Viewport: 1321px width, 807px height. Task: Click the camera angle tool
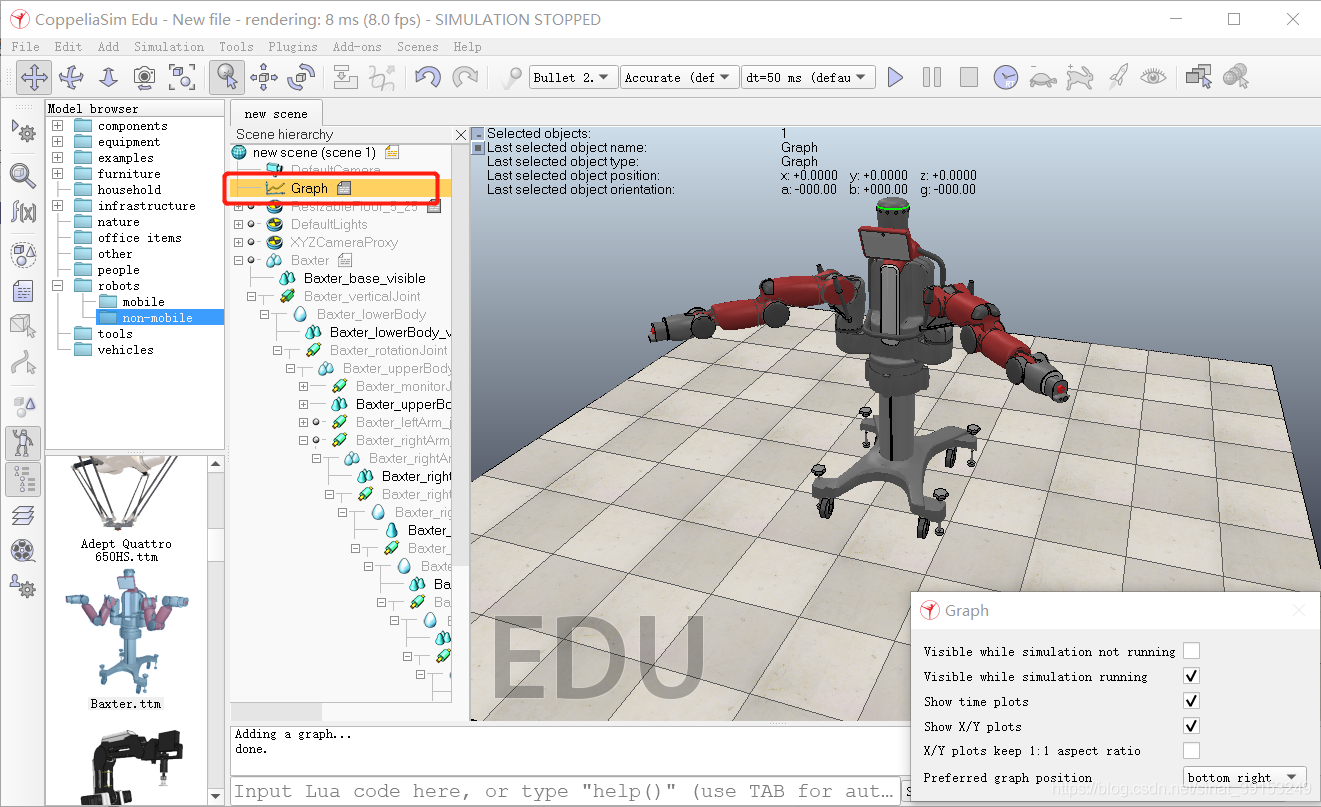(145, 77)
